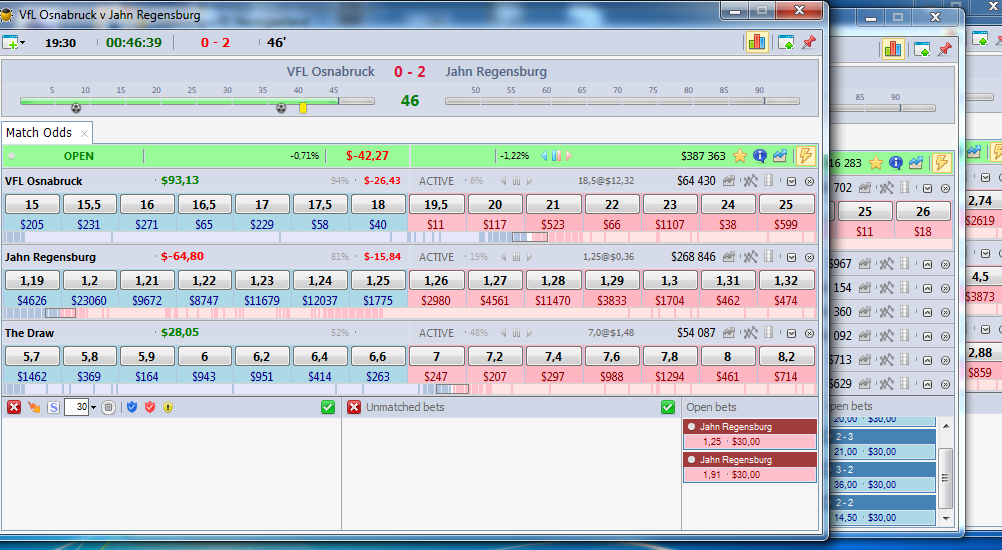Open the stake amount dropdown arrow
The height and width of the screenshot is (550, 1002).
(x=93, y=408)
